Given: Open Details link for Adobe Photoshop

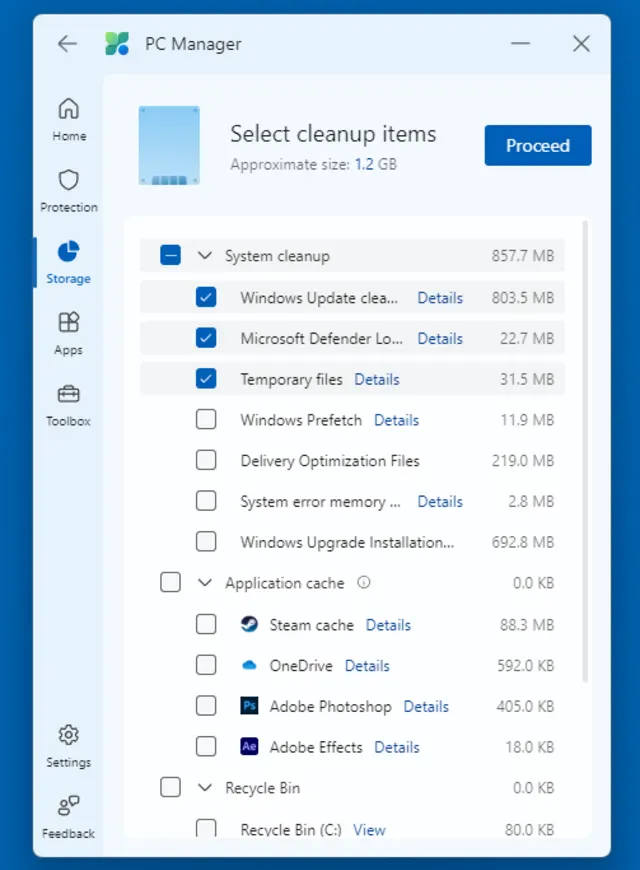Looking at the screenshot, I should 426,707.
